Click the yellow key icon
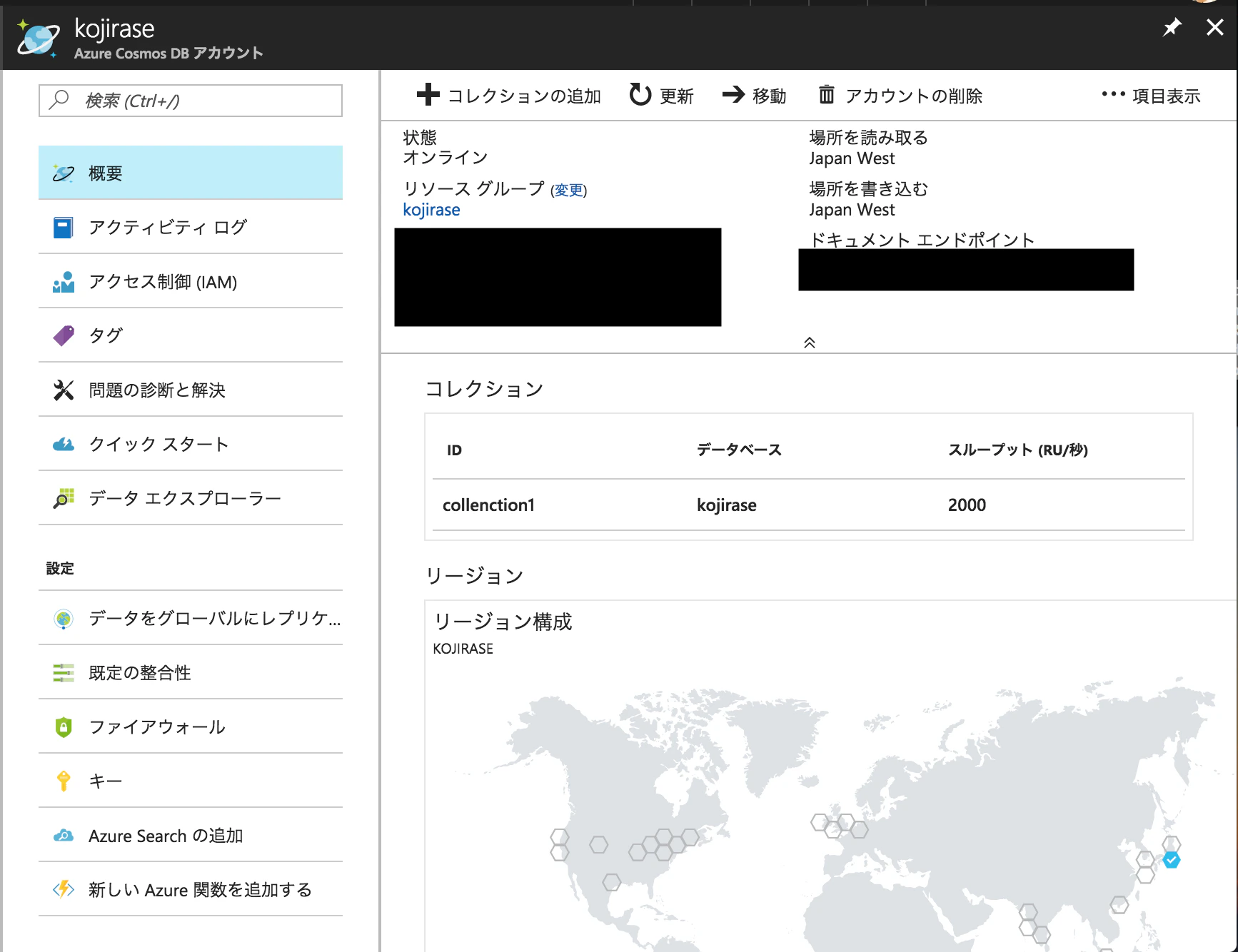Viewport: 1238px width, 952px height. click(x=64, y=781)
